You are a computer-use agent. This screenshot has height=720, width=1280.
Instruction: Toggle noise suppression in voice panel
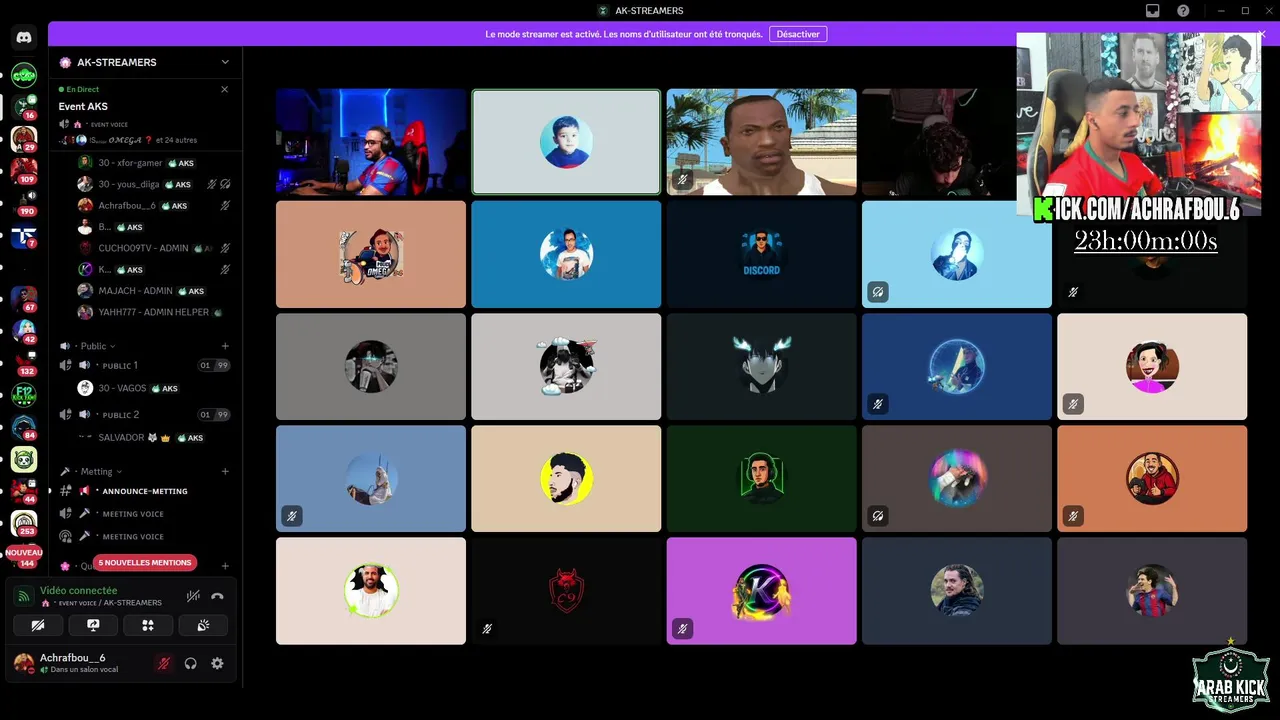click(193, 596)
